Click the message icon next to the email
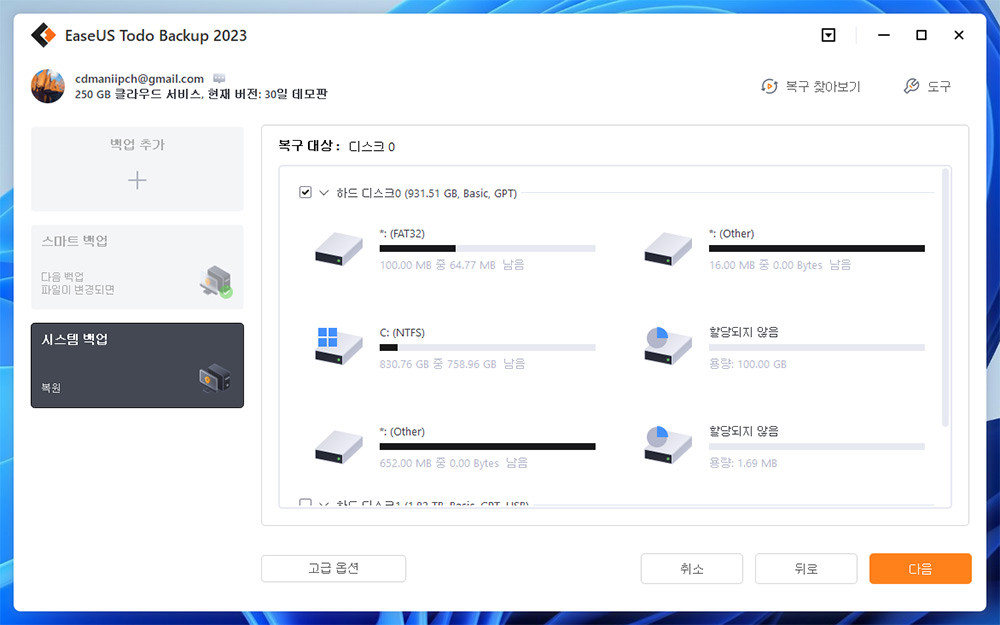The image size is (1000, 625). point(219,78)
